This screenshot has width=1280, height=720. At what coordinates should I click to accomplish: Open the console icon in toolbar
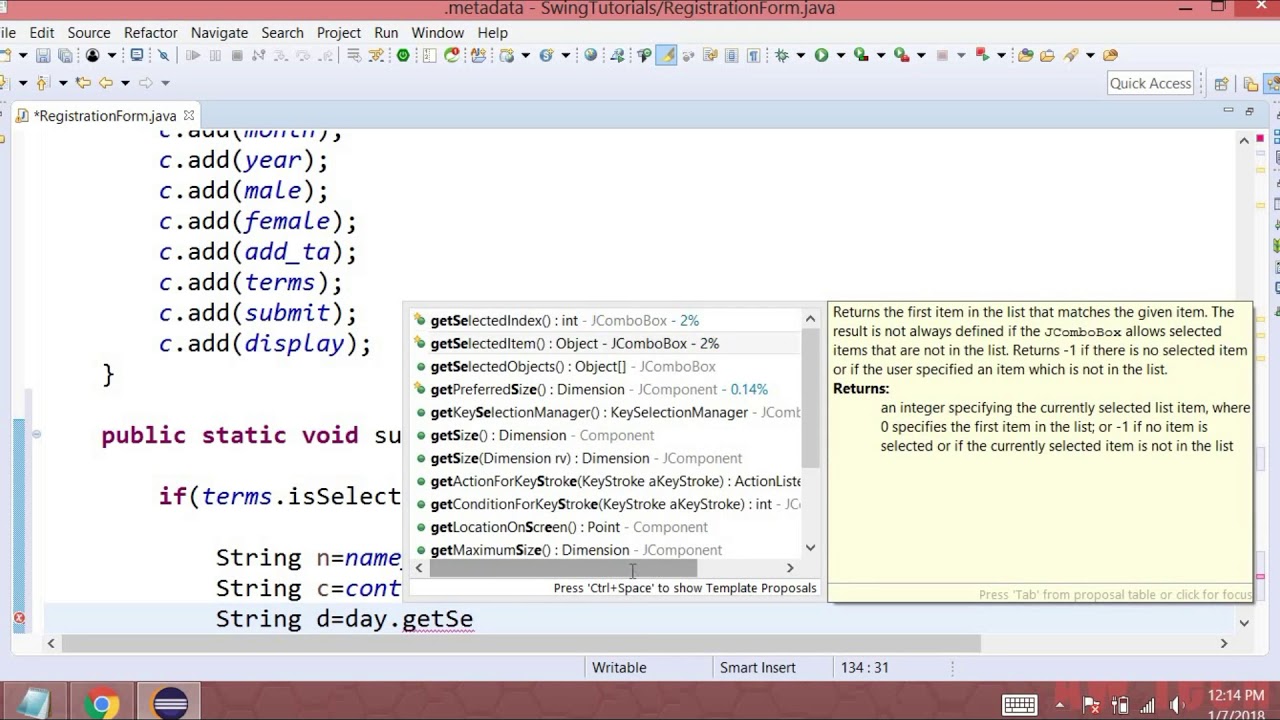click(136, 55)
